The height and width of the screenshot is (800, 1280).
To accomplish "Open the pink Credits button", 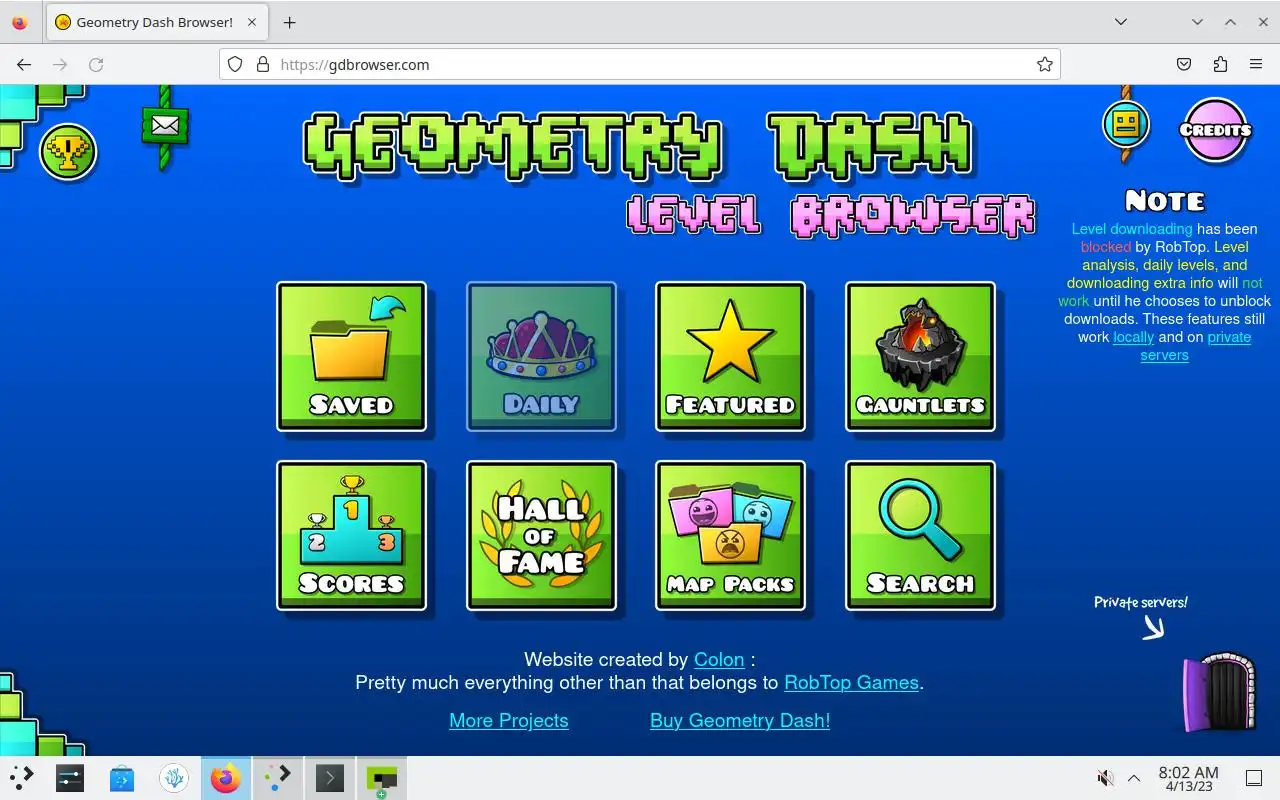I will [1215, 130].
